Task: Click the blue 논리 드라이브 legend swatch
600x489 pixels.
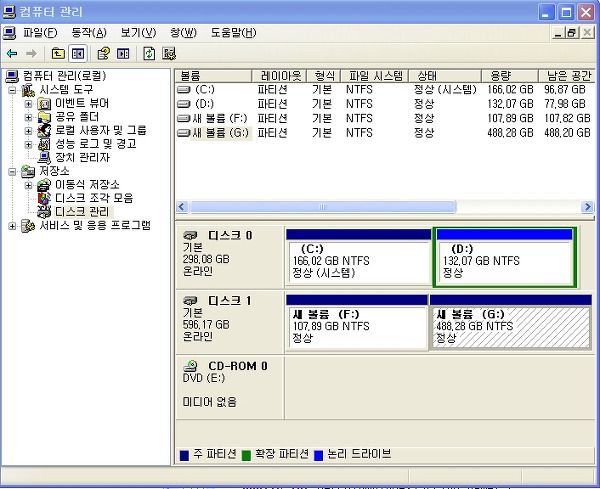Action: click(318, 455)
